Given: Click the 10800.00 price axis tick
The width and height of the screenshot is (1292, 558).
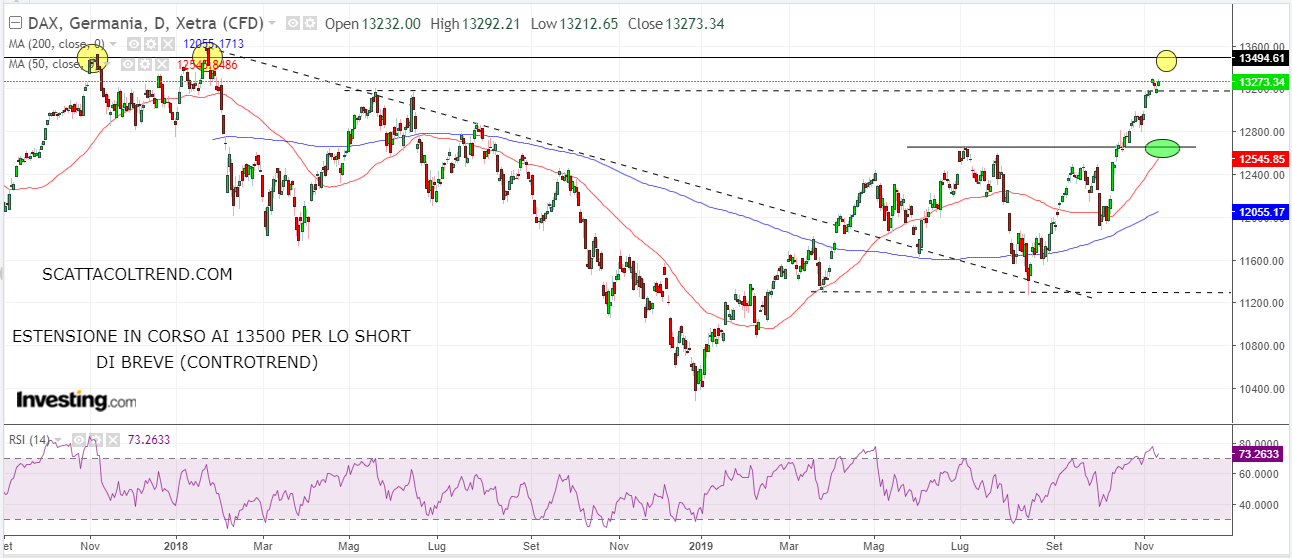Looking at the screenshot, I should 1262,346.
